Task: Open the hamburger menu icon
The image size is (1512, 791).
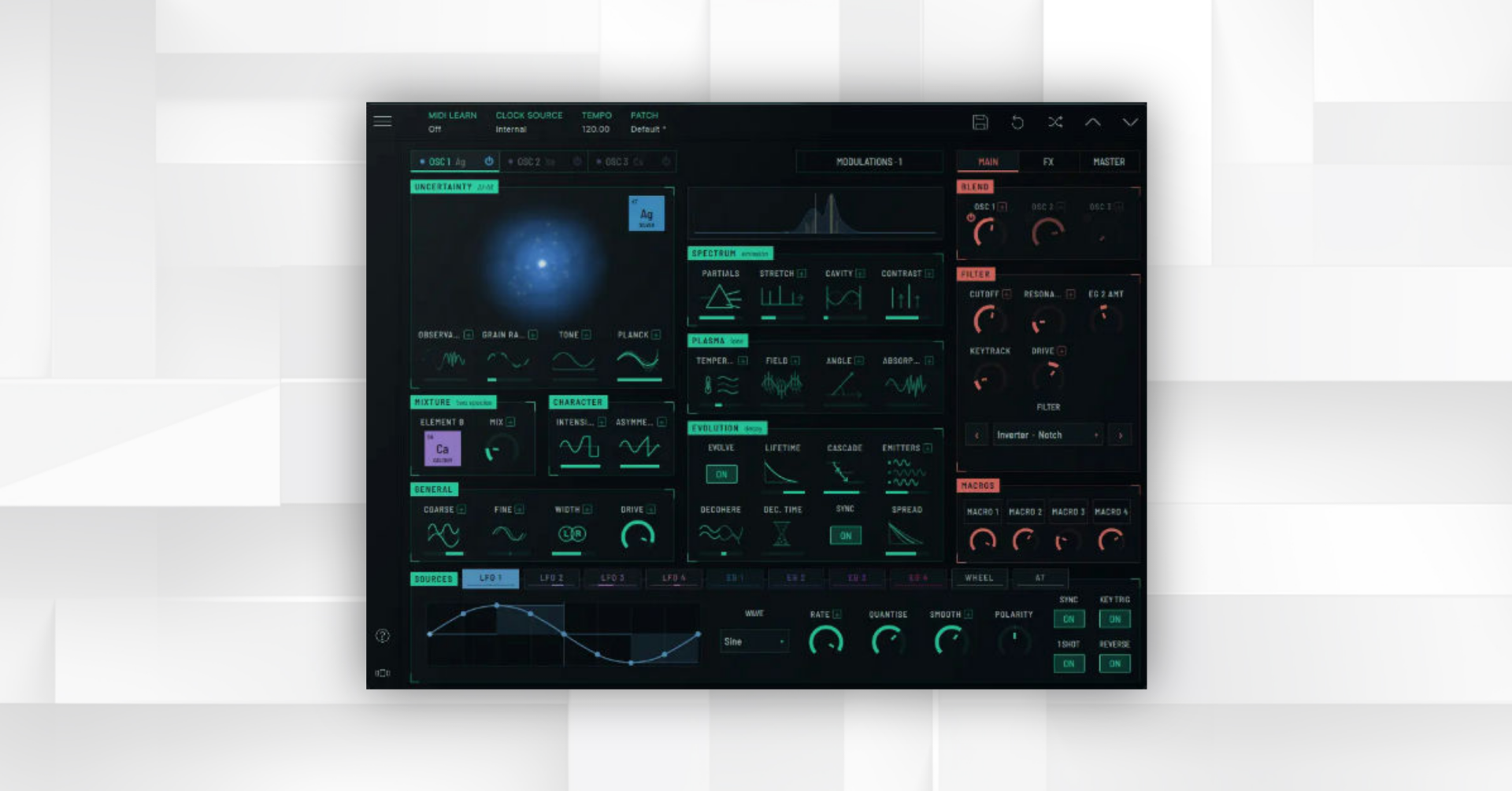Action: pyautogui.click(x=383, y=121)
